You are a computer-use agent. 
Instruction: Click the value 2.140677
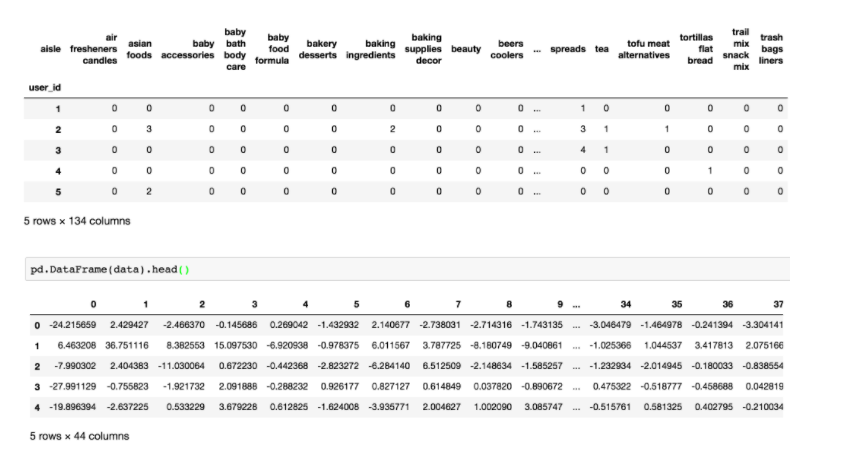point(391,325)
